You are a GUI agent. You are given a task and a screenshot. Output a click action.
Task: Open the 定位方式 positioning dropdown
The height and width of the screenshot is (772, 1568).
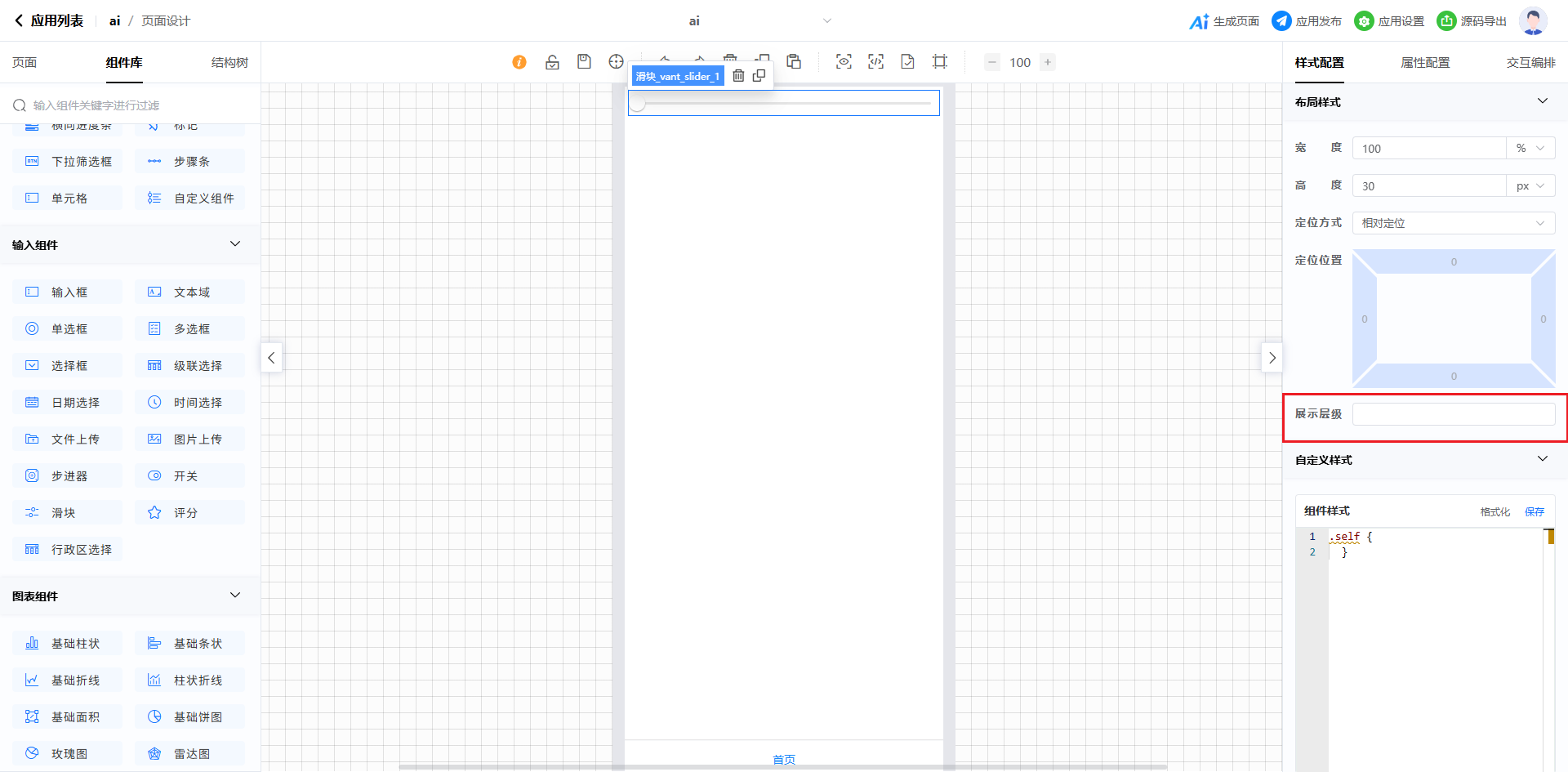click(x=1453, y=223)
